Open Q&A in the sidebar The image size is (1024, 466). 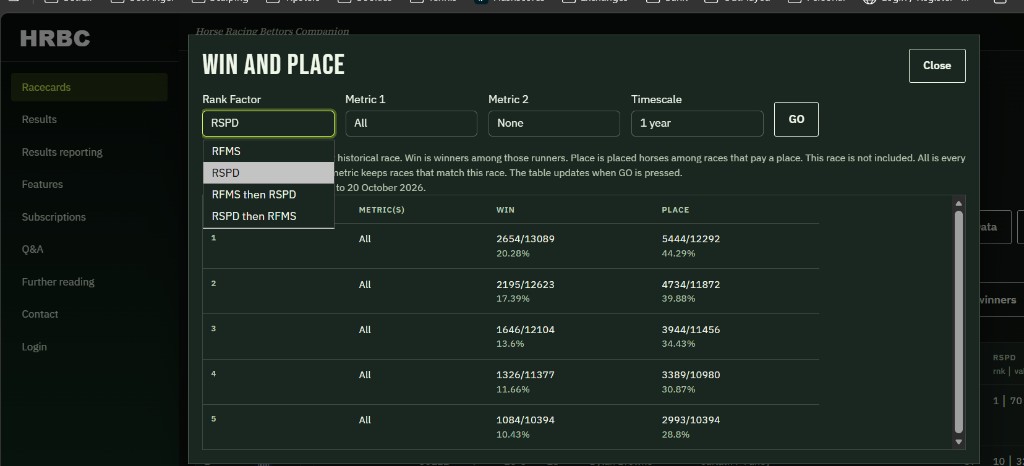(x=33, y=249)
